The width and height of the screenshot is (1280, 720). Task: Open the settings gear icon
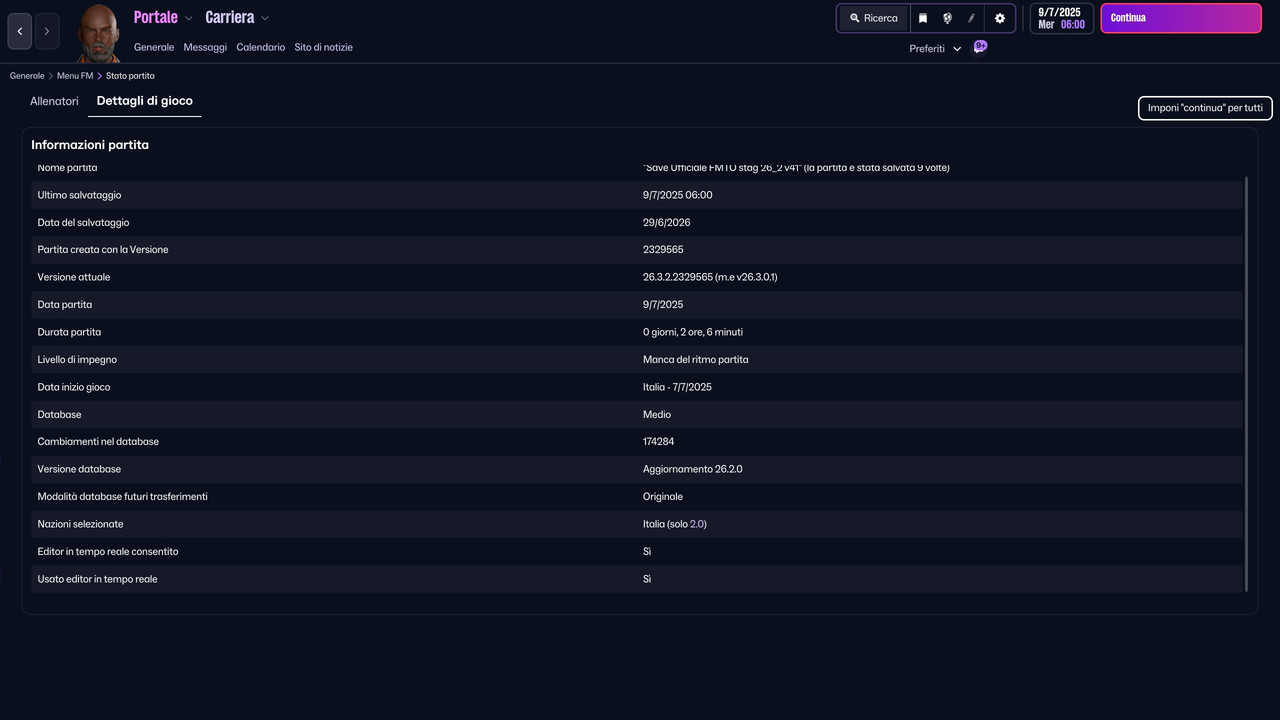[x=999, y=18]
